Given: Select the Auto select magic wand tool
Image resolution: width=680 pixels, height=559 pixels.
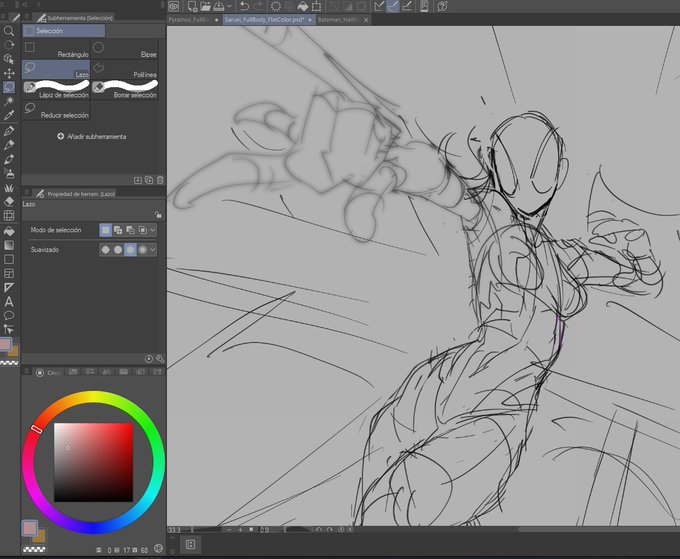Looking at the screenshot, I should (9, 101).
